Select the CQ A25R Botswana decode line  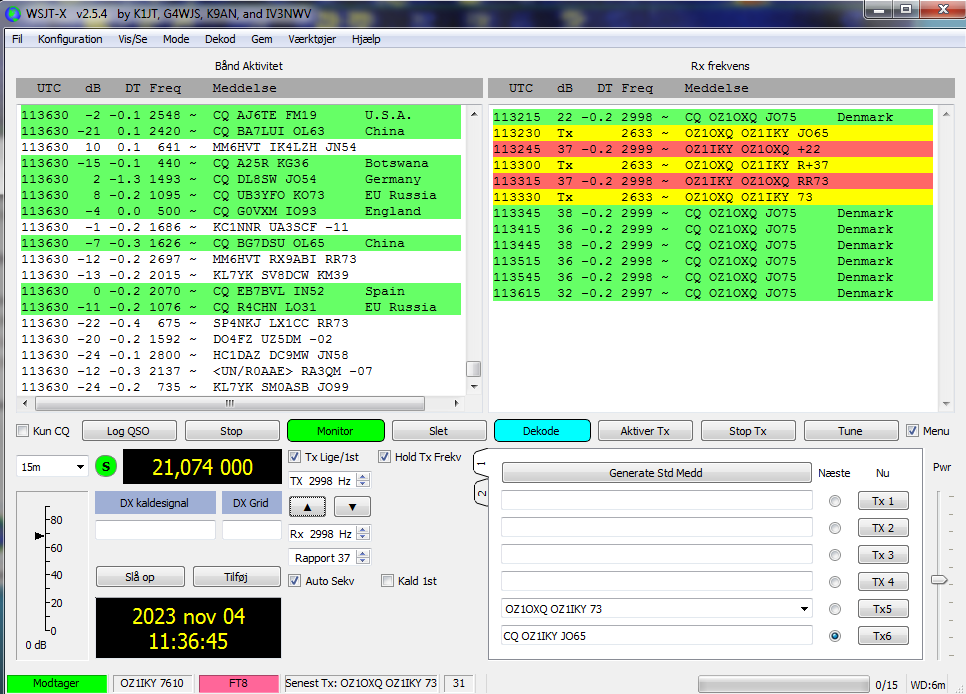coord(240,163)
